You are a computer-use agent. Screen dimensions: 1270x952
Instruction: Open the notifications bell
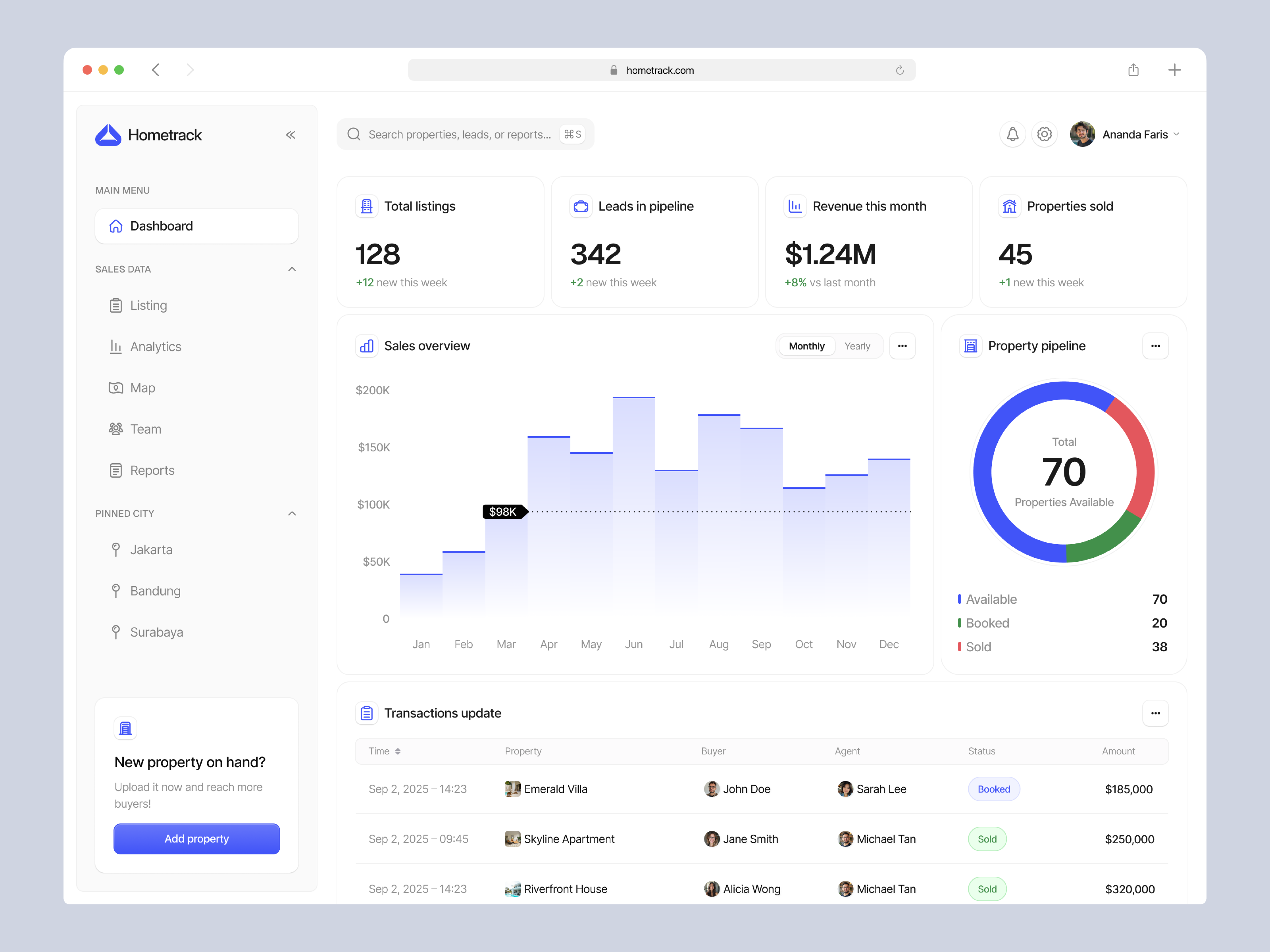coord(1012,134)
